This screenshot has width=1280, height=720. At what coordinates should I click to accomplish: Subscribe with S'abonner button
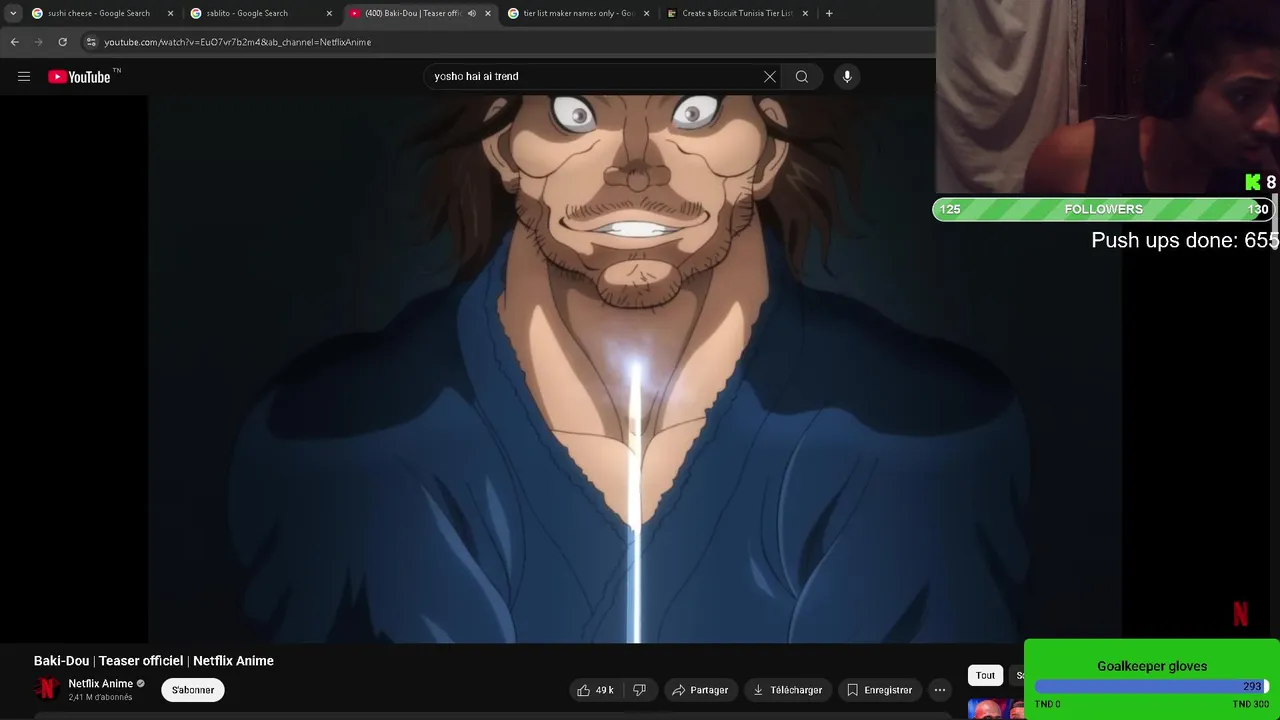(x=193, y=690)
